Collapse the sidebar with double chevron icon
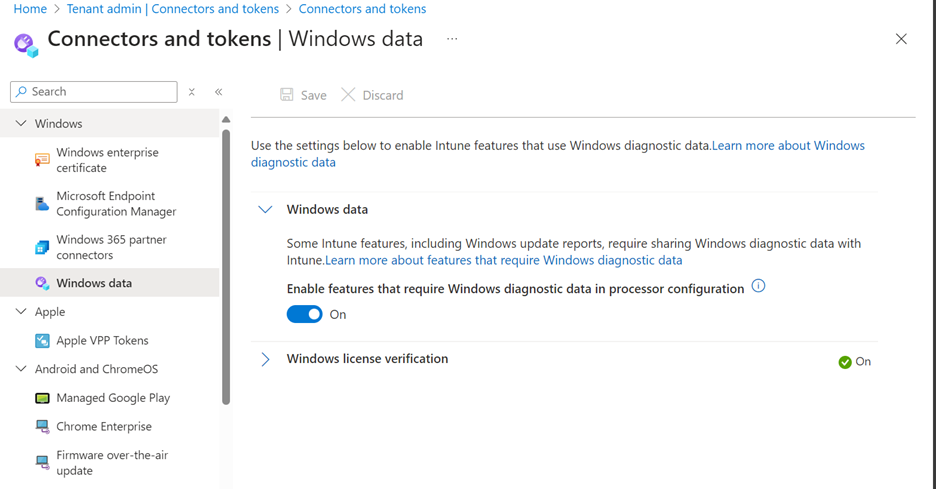The image size is (936, 489). coord(218,92)
